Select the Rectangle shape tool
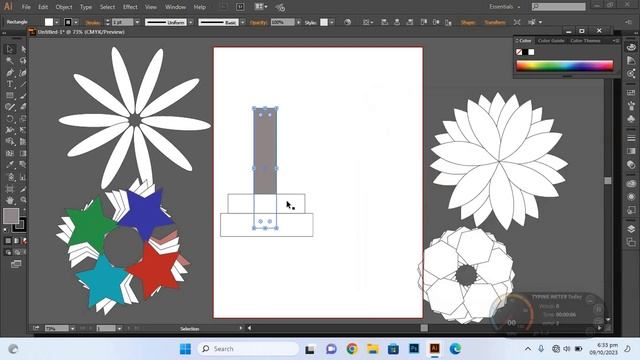This screenshot has width=640, height=360. (10, 96)
